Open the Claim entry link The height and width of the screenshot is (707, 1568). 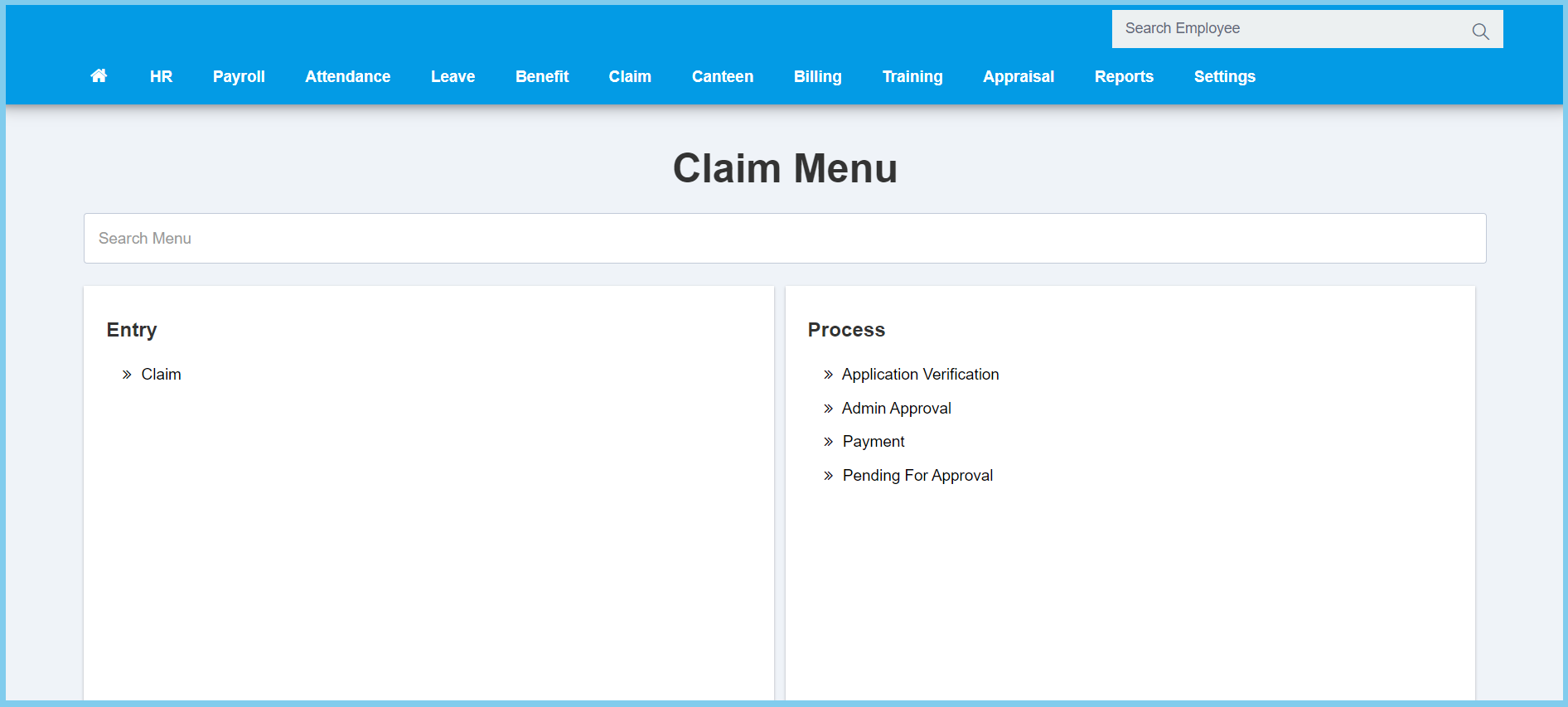(x=161, y=375)
